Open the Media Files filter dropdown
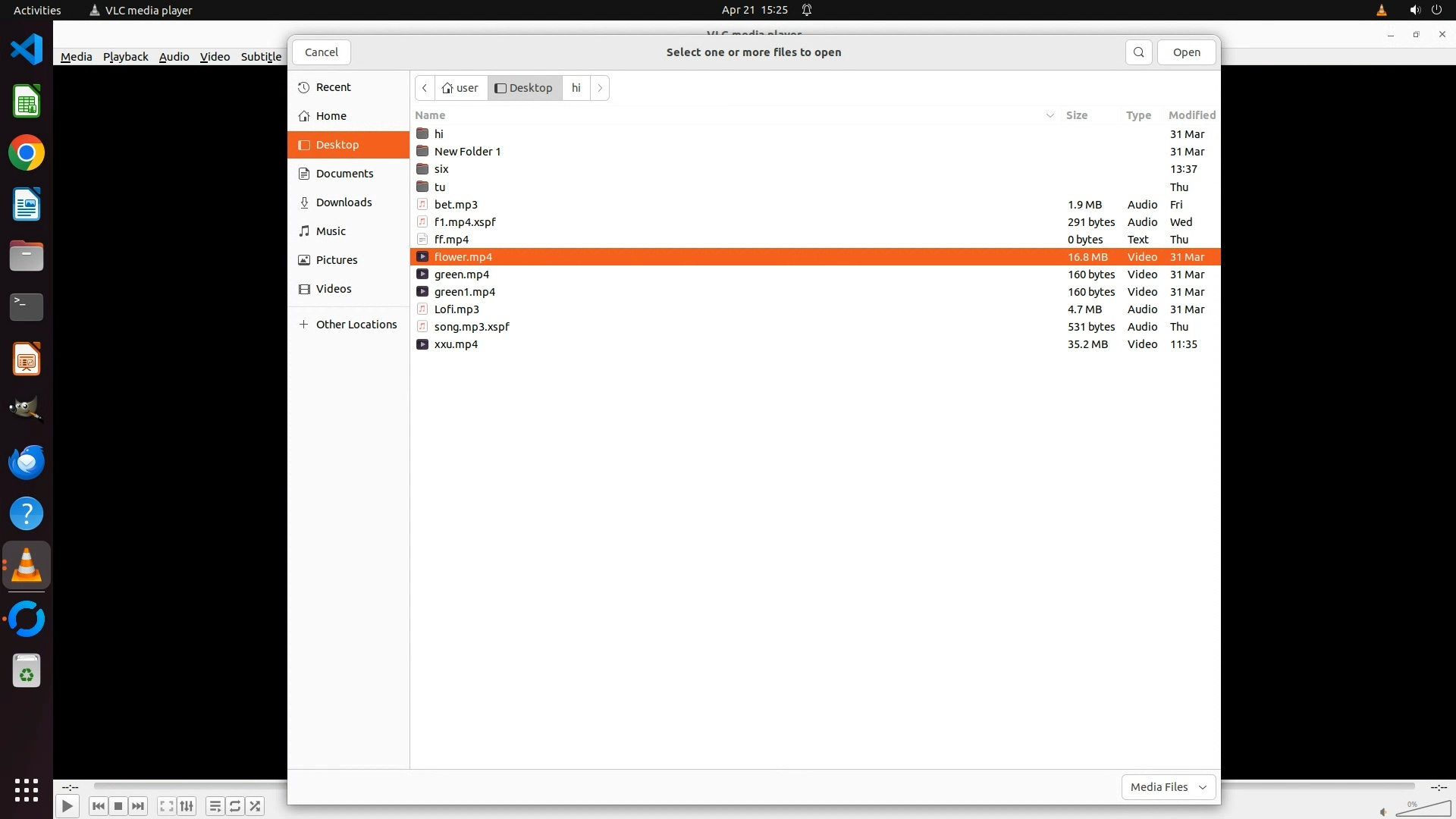This screenshot has height=819, width=1456. pos(1168,787)
